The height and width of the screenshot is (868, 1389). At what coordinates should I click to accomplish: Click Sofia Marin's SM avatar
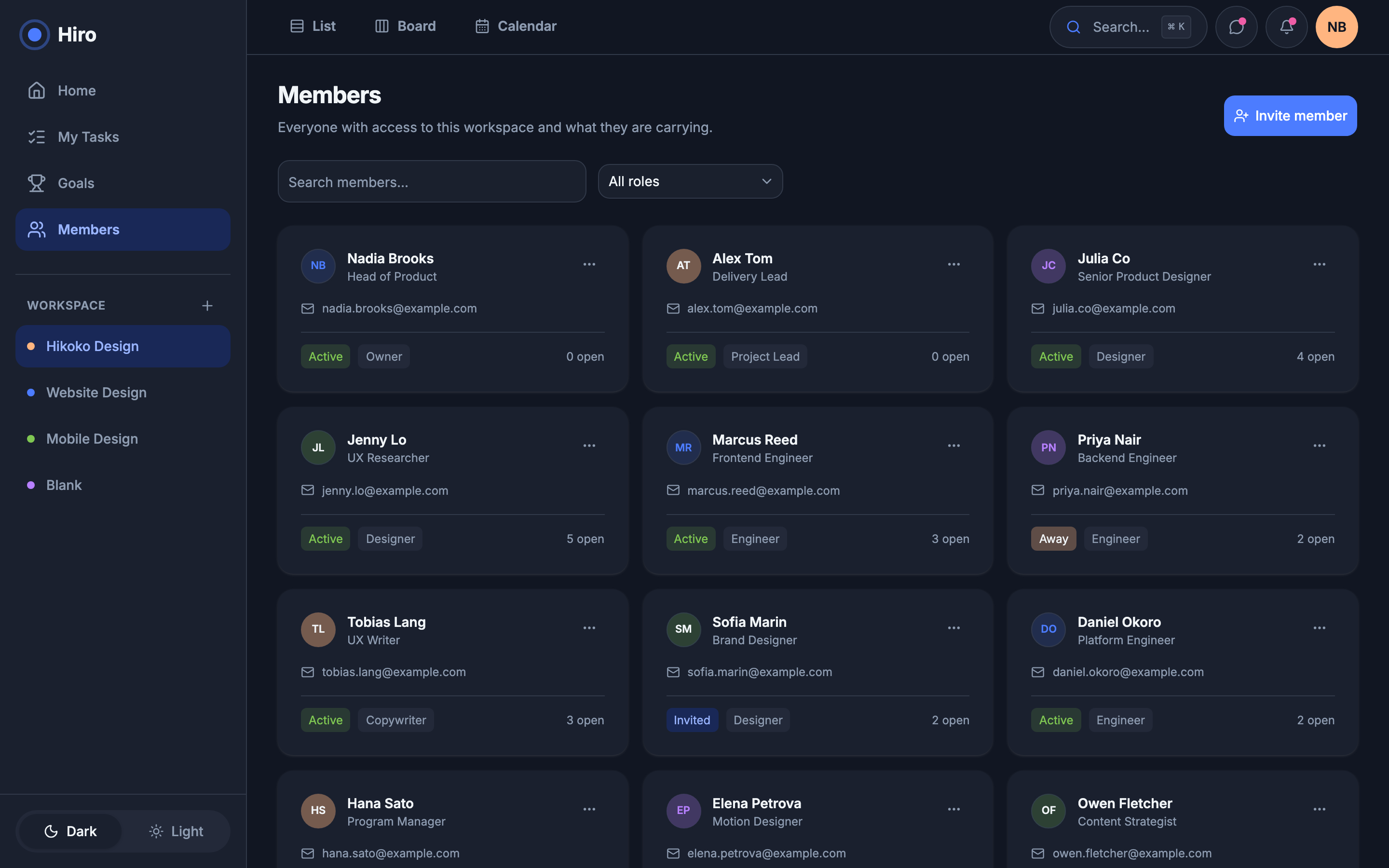(683, 629)
